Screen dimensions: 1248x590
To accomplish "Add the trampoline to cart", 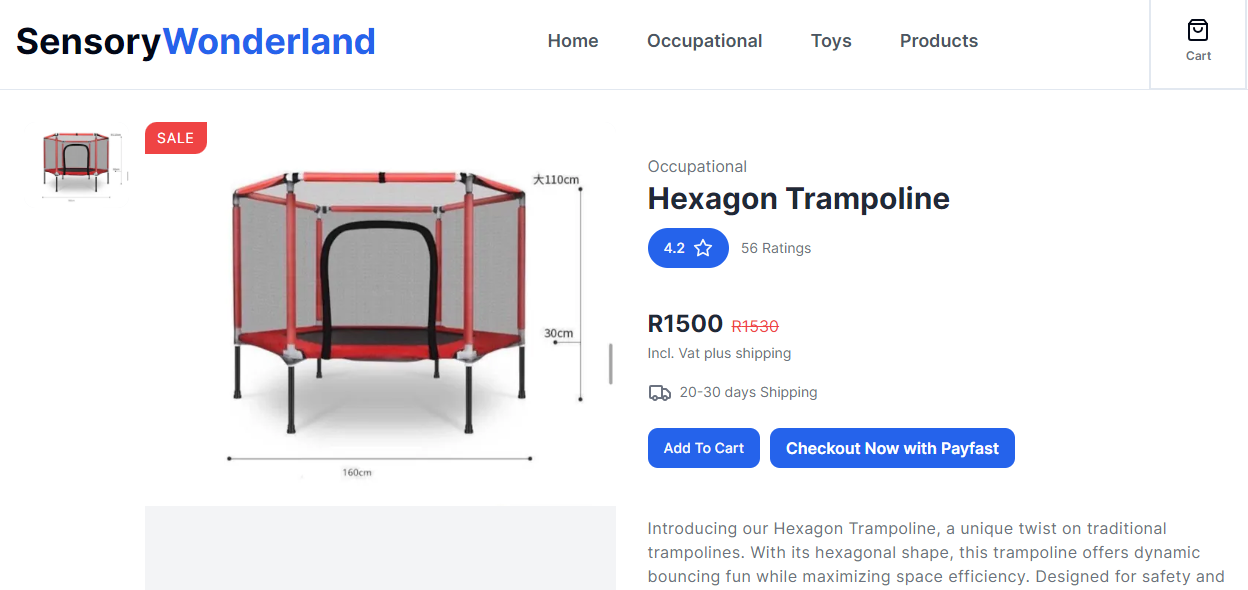I will click(x=704, y=448).
